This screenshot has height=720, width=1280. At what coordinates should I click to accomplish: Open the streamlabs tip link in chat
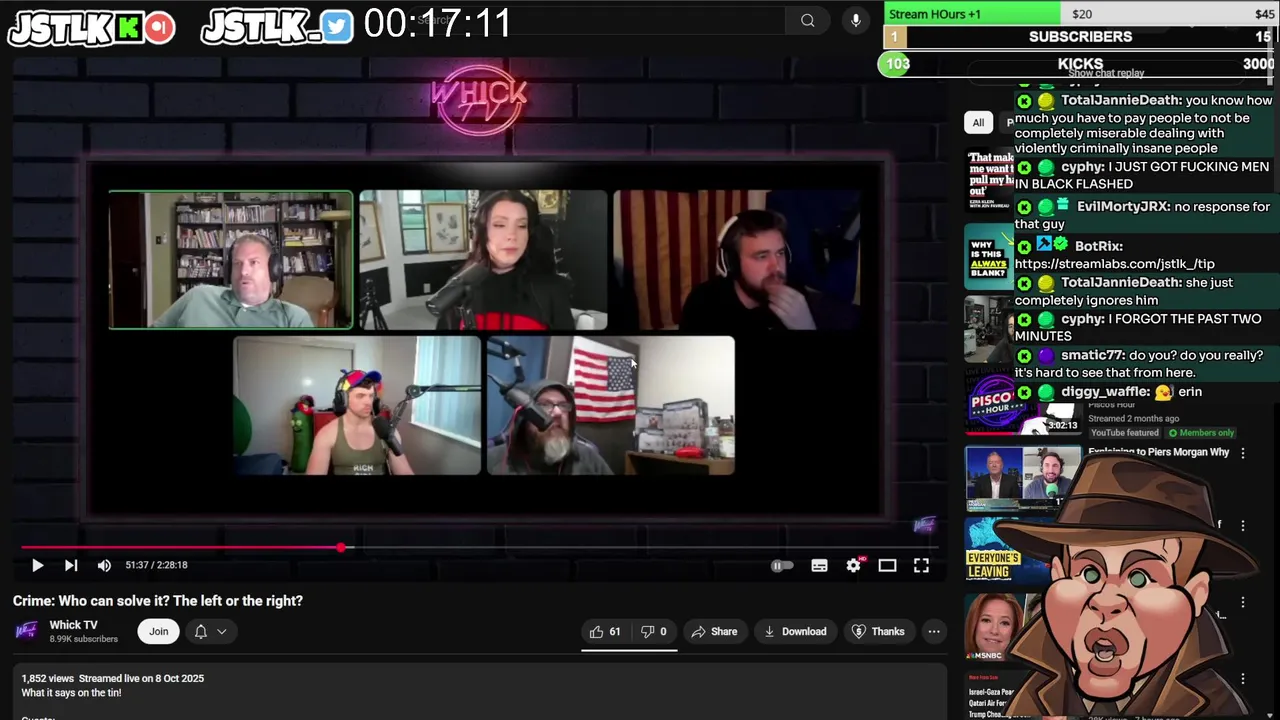pos(1114,264)
